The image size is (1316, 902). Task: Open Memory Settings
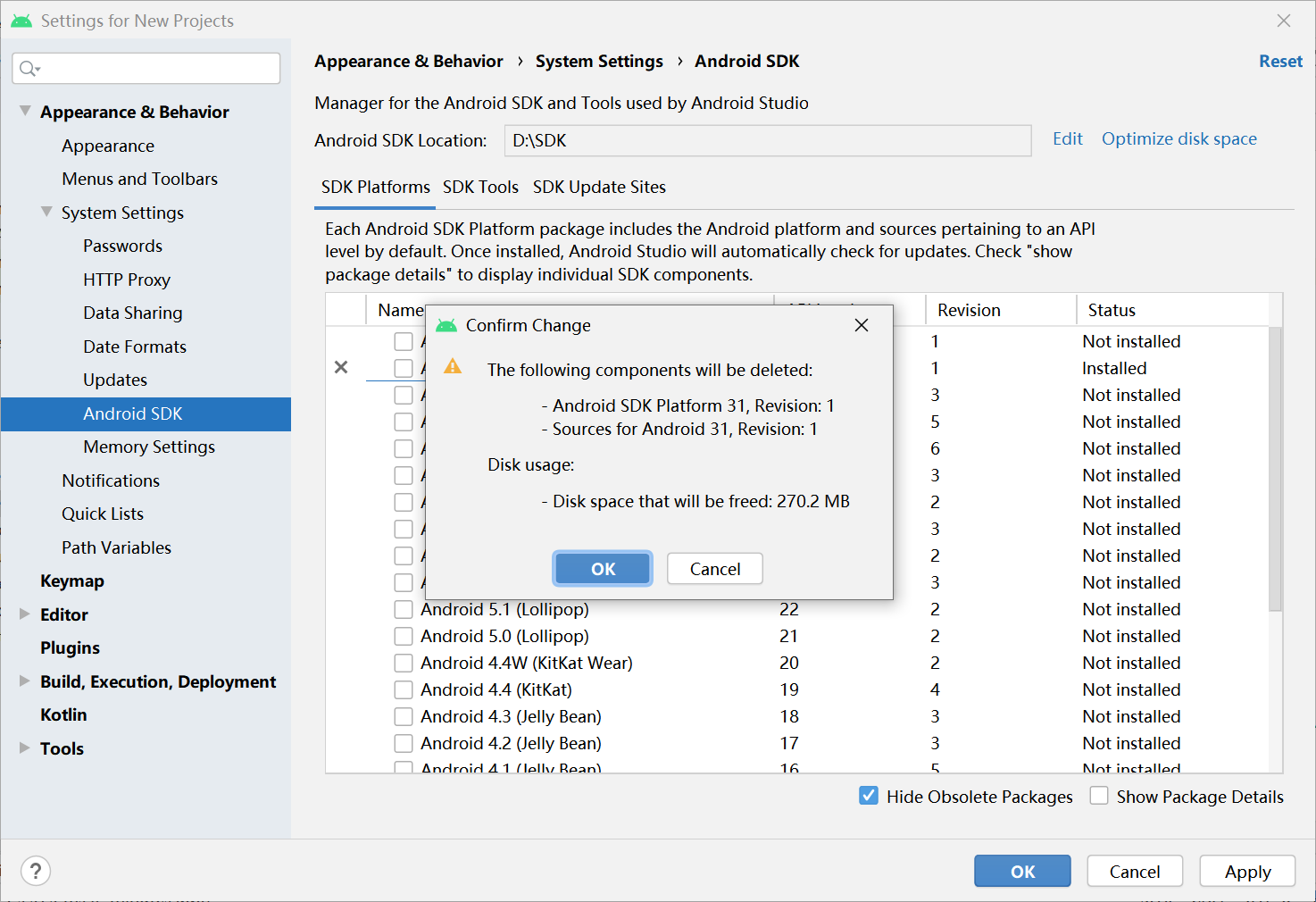(149, 447)
